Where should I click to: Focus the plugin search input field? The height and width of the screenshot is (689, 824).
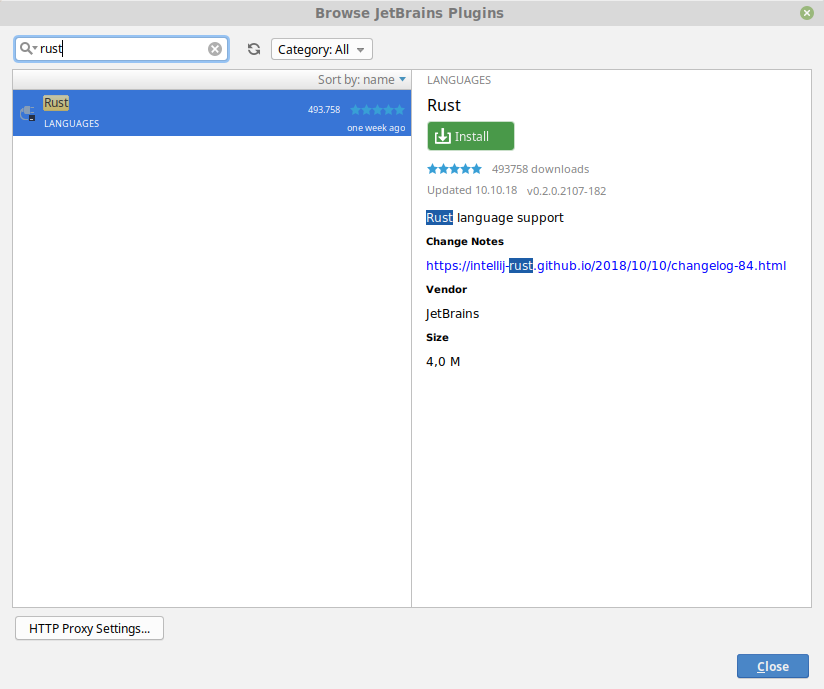coord(122,49)
